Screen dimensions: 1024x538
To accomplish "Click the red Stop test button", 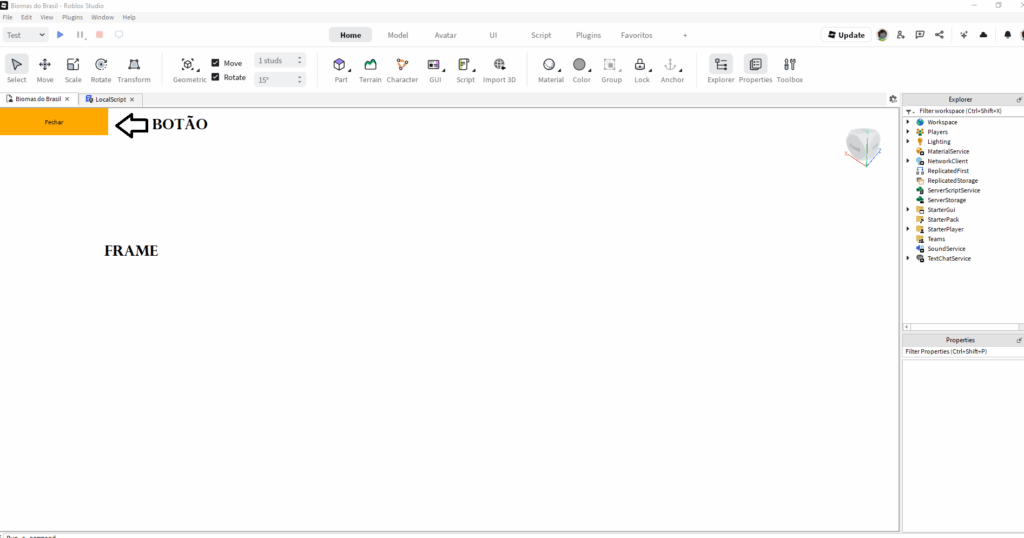I will 99,35.
